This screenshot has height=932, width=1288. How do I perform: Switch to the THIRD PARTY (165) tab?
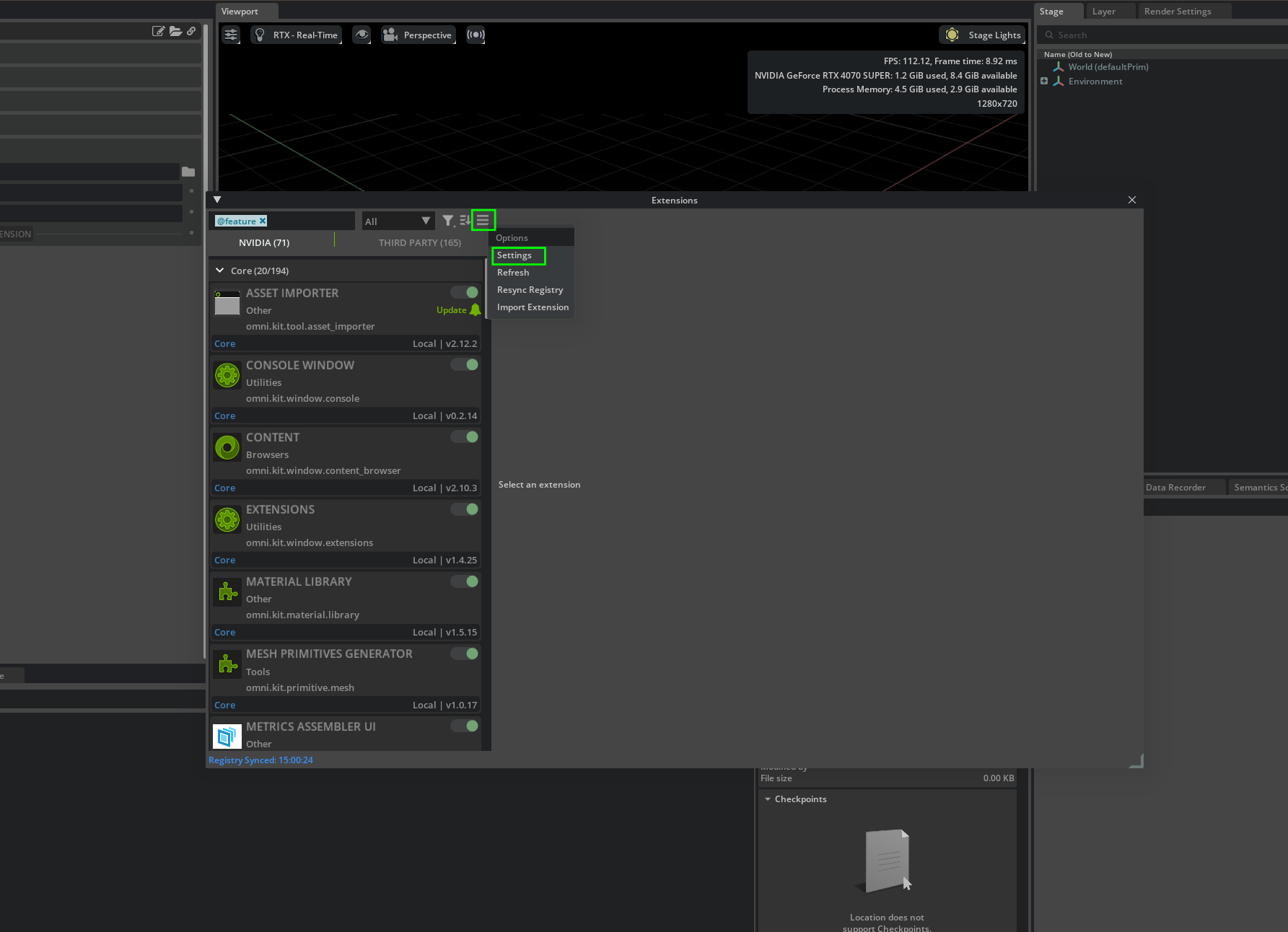(420, 242)
